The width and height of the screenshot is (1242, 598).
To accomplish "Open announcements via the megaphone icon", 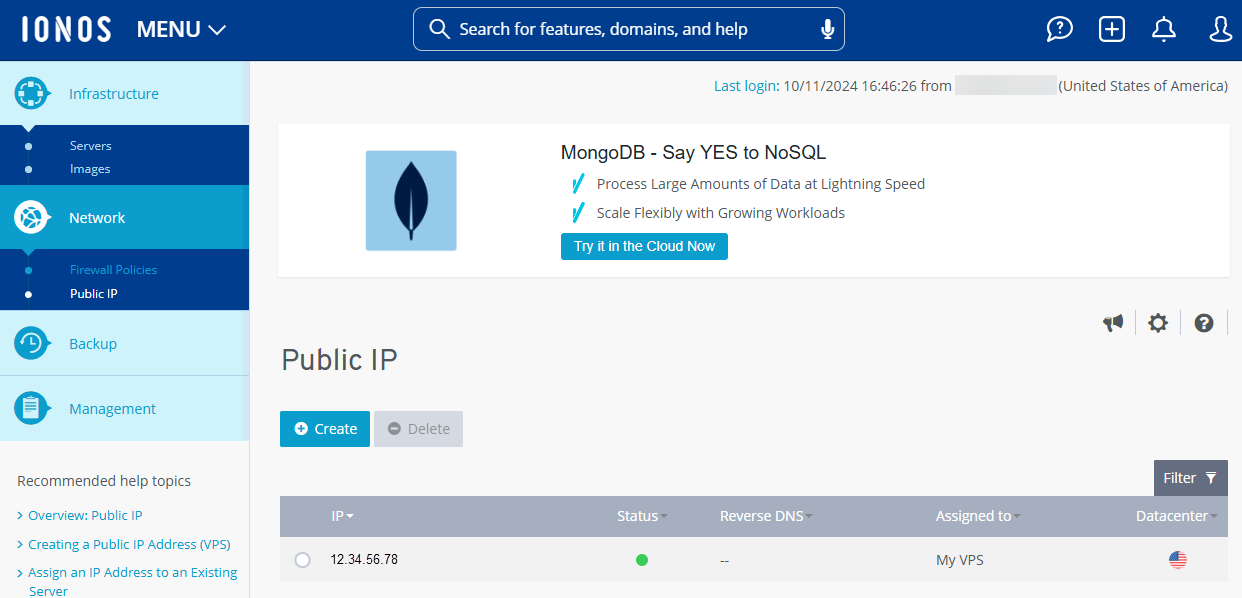I will (x=1113, y=323).
